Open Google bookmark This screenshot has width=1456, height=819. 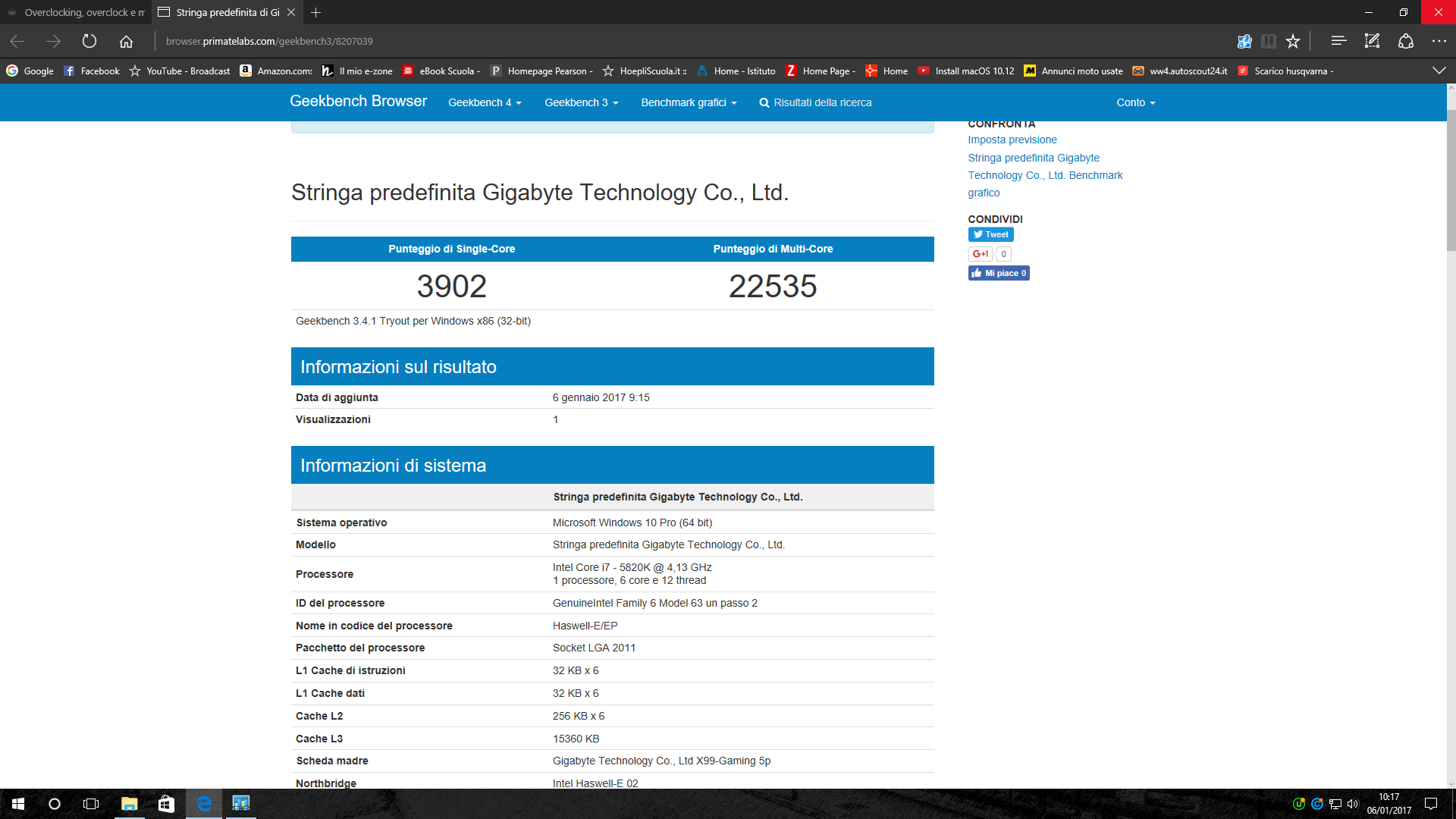[x=30, y=71]
